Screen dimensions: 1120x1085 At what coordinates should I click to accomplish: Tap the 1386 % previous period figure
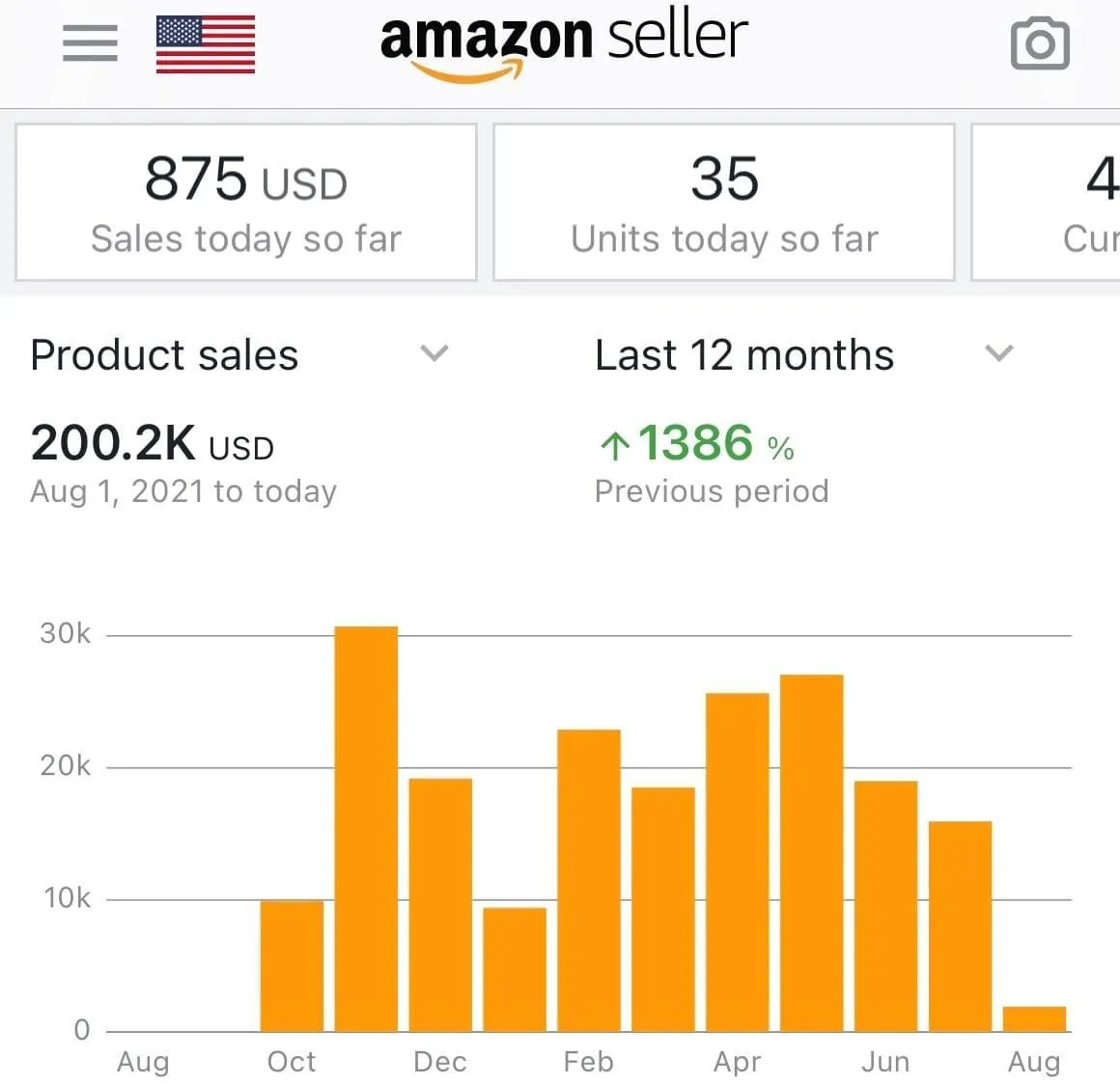[x=713, y=444]
